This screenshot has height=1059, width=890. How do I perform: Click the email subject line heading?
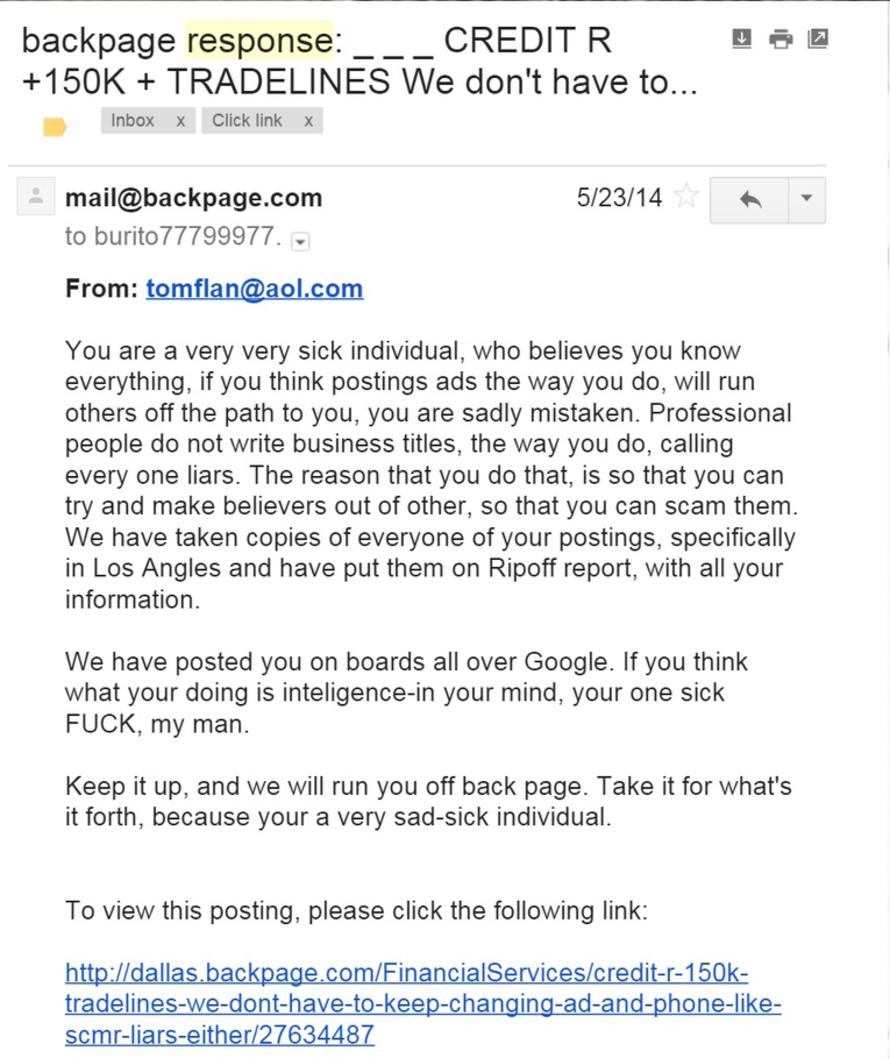point(360,61)
